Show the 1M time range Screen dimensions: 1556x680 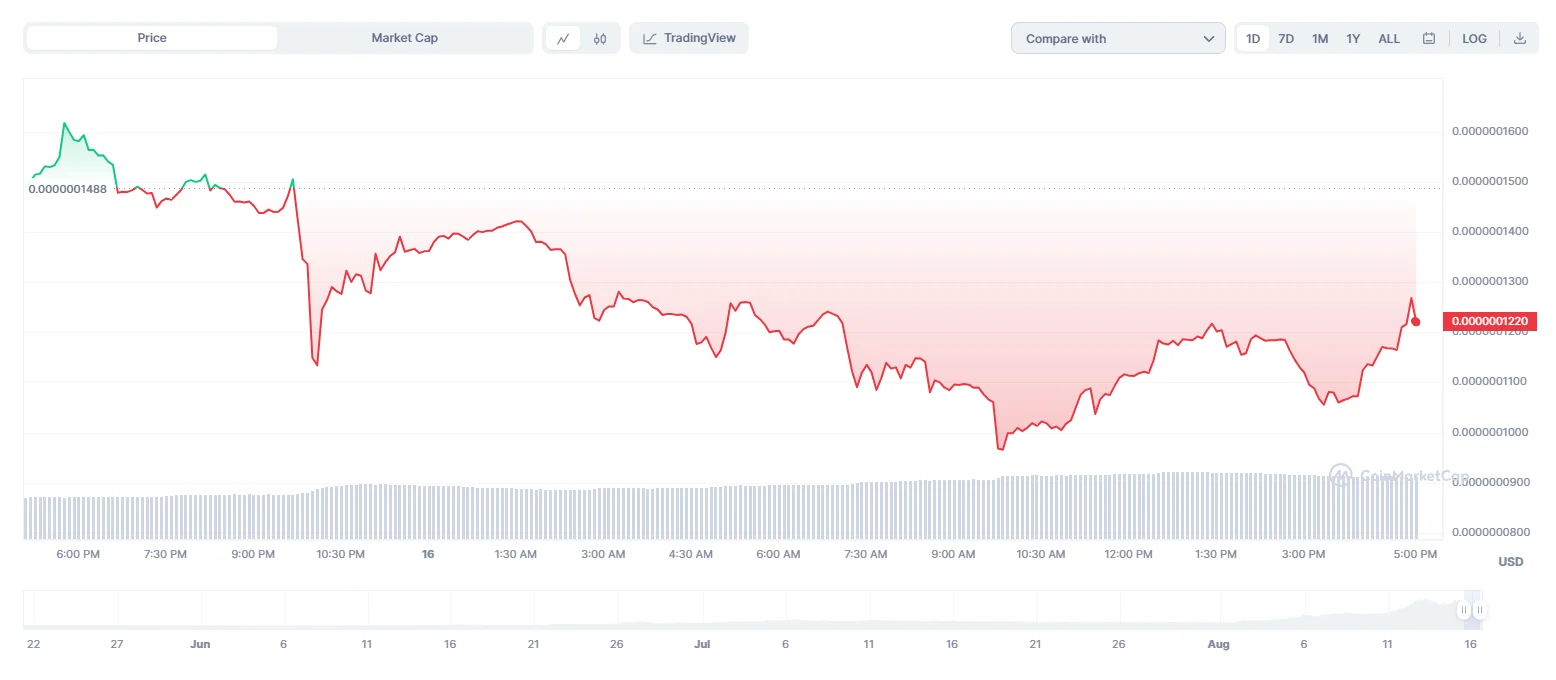point(1320,39)
